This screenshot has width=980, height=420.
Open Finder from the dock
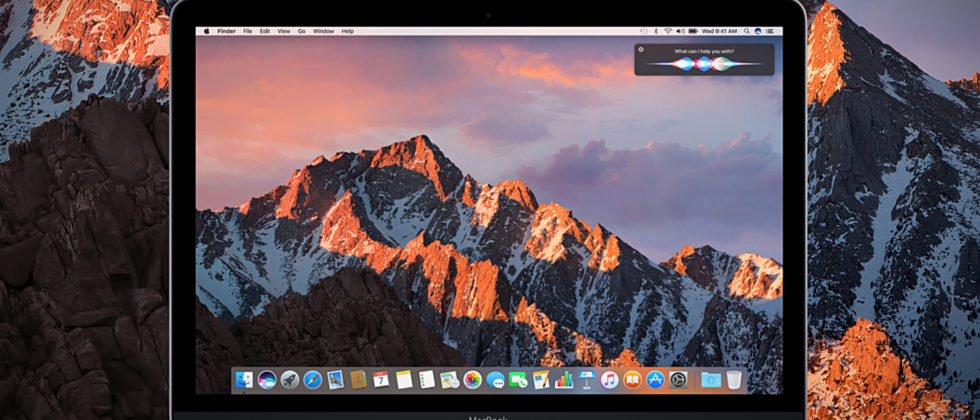tap(245, 379)
